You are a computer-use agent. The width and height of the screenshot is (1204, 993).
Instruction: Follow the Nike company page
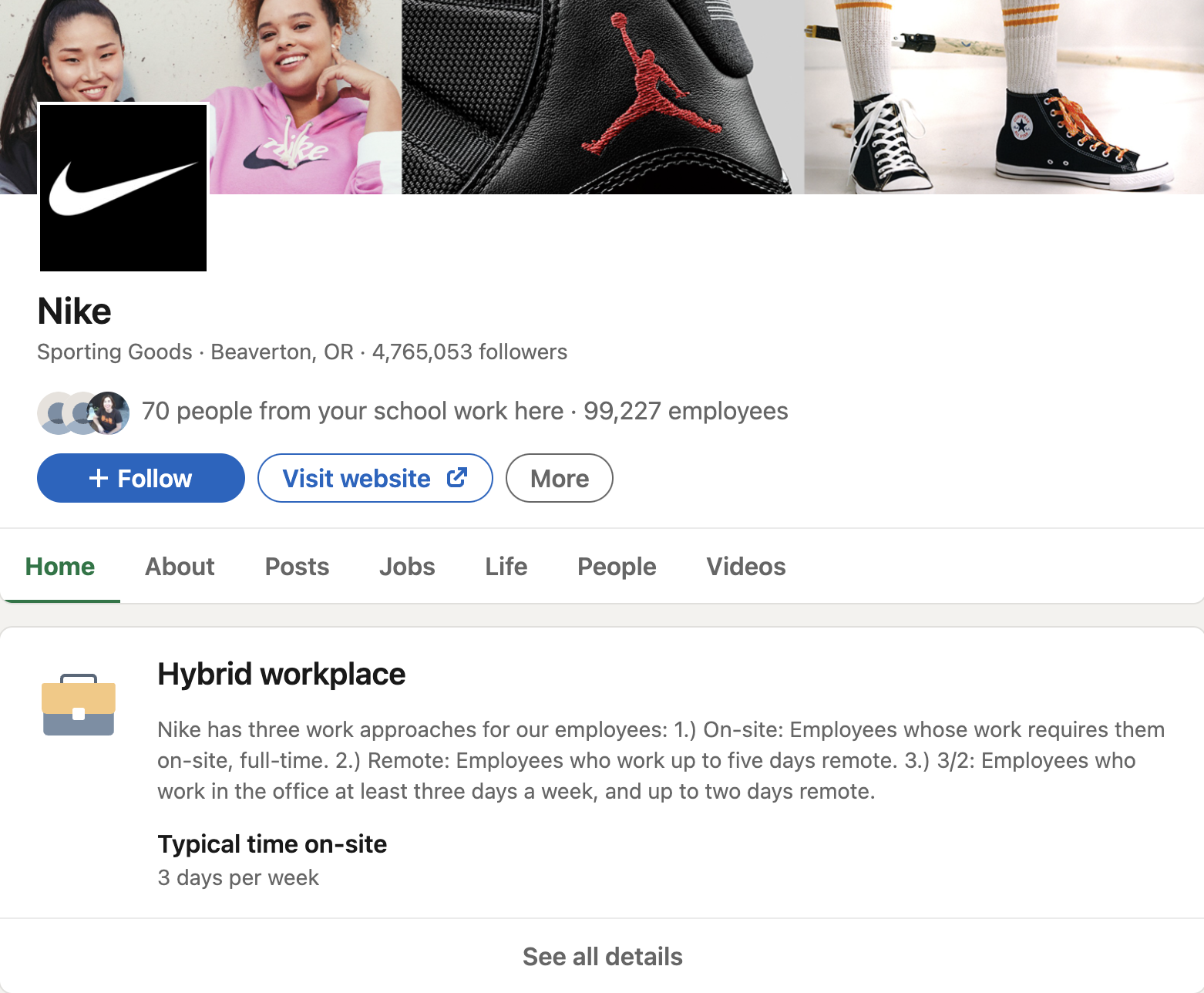click(x=141, y=478)
